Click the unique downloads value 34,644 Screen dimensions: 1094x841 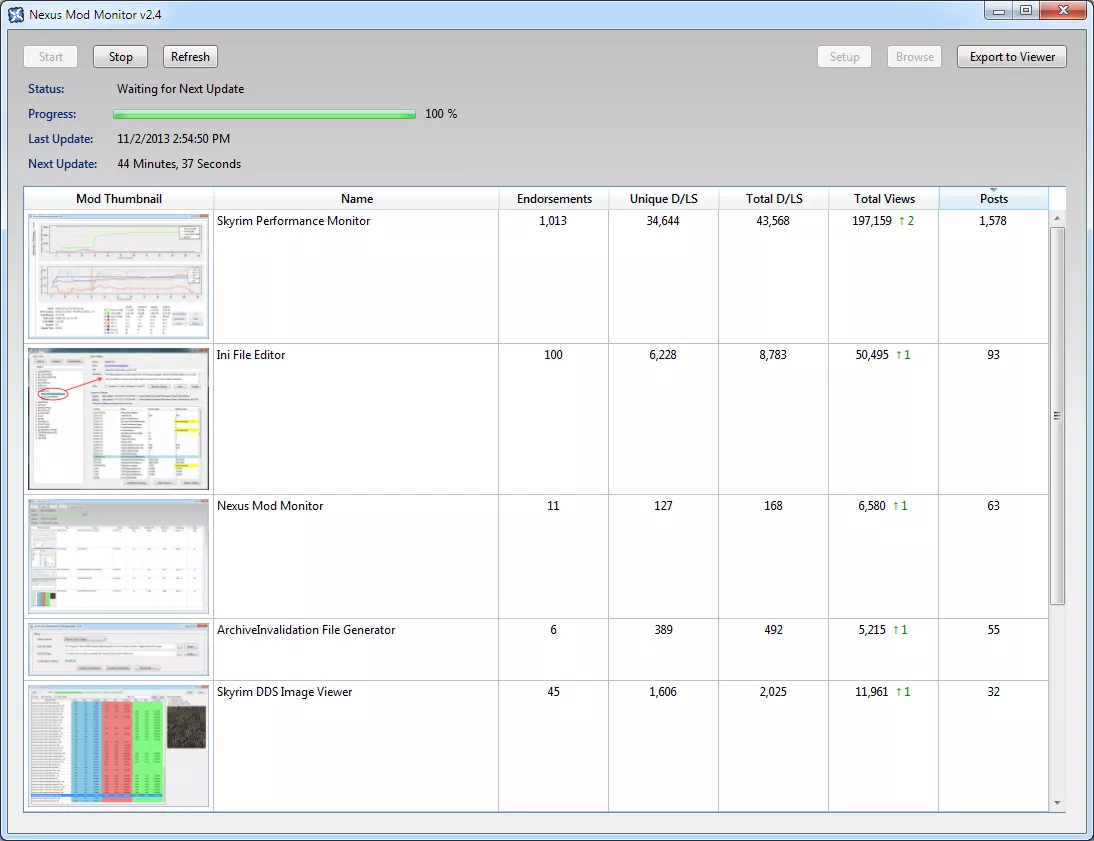click(663, 221)
